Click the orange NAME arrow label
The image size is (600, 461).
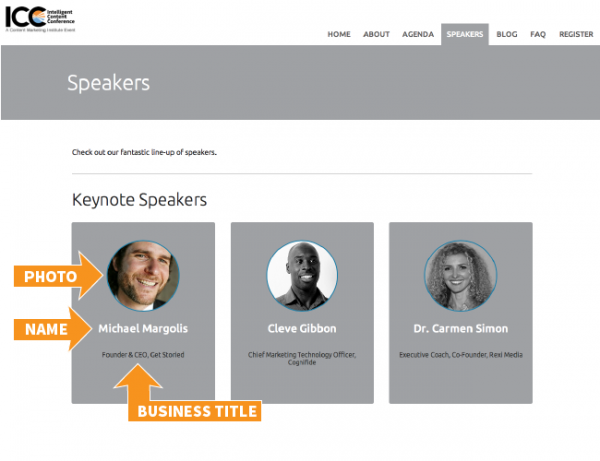pos(53,329)
